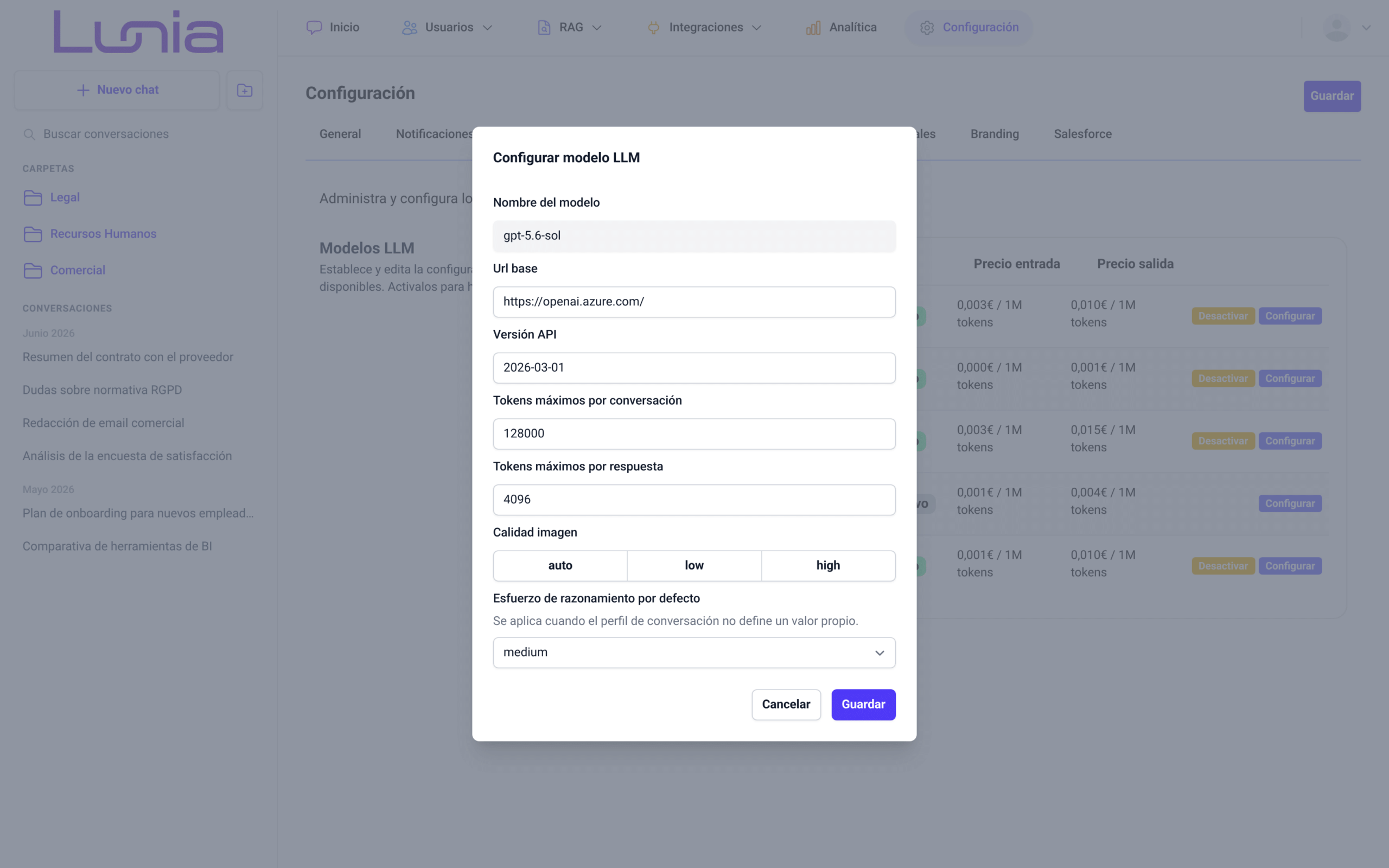Viewport: 1389px width, 868px height.
Task: Click the Recursos Humanos folder icon
Action: coord(33,234)
